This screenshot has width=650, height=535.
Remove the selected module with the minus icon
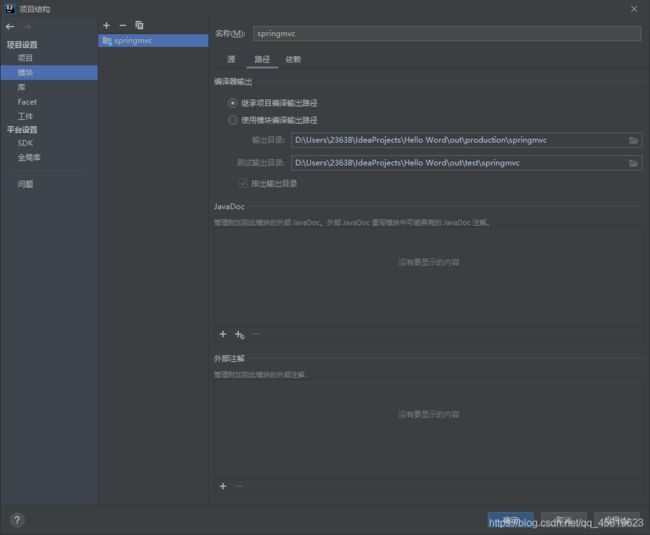pyautogui.click(x=123, y=25)
